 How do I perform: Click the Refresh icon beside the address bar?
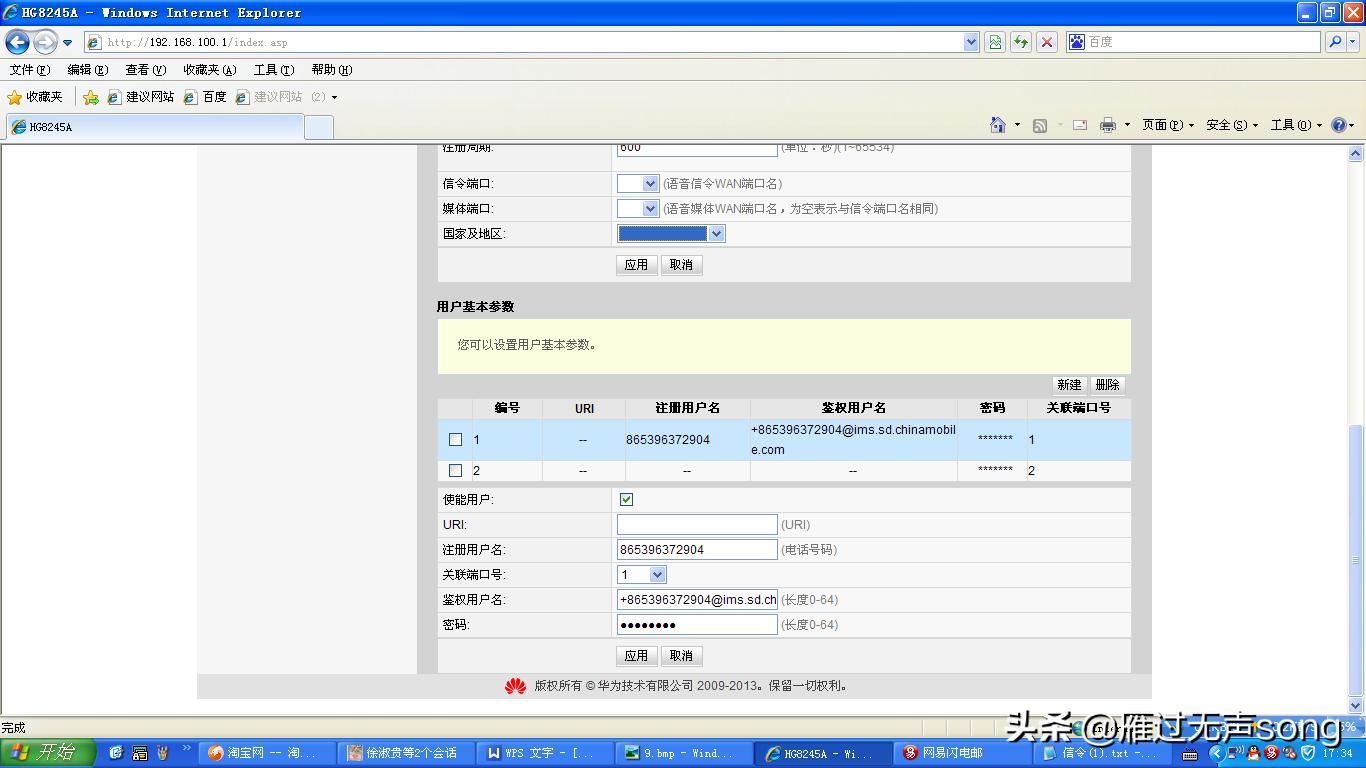coord(1020,42)
